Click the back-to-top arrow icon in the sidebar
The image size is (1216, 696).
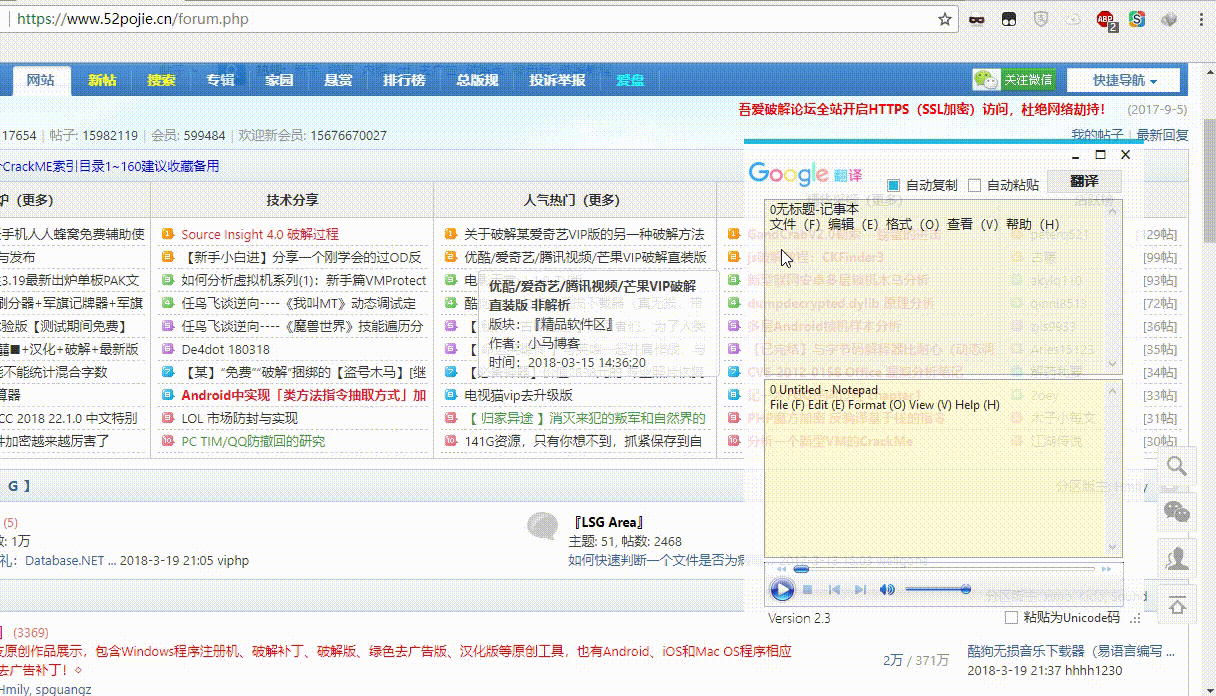point(1177,604)
